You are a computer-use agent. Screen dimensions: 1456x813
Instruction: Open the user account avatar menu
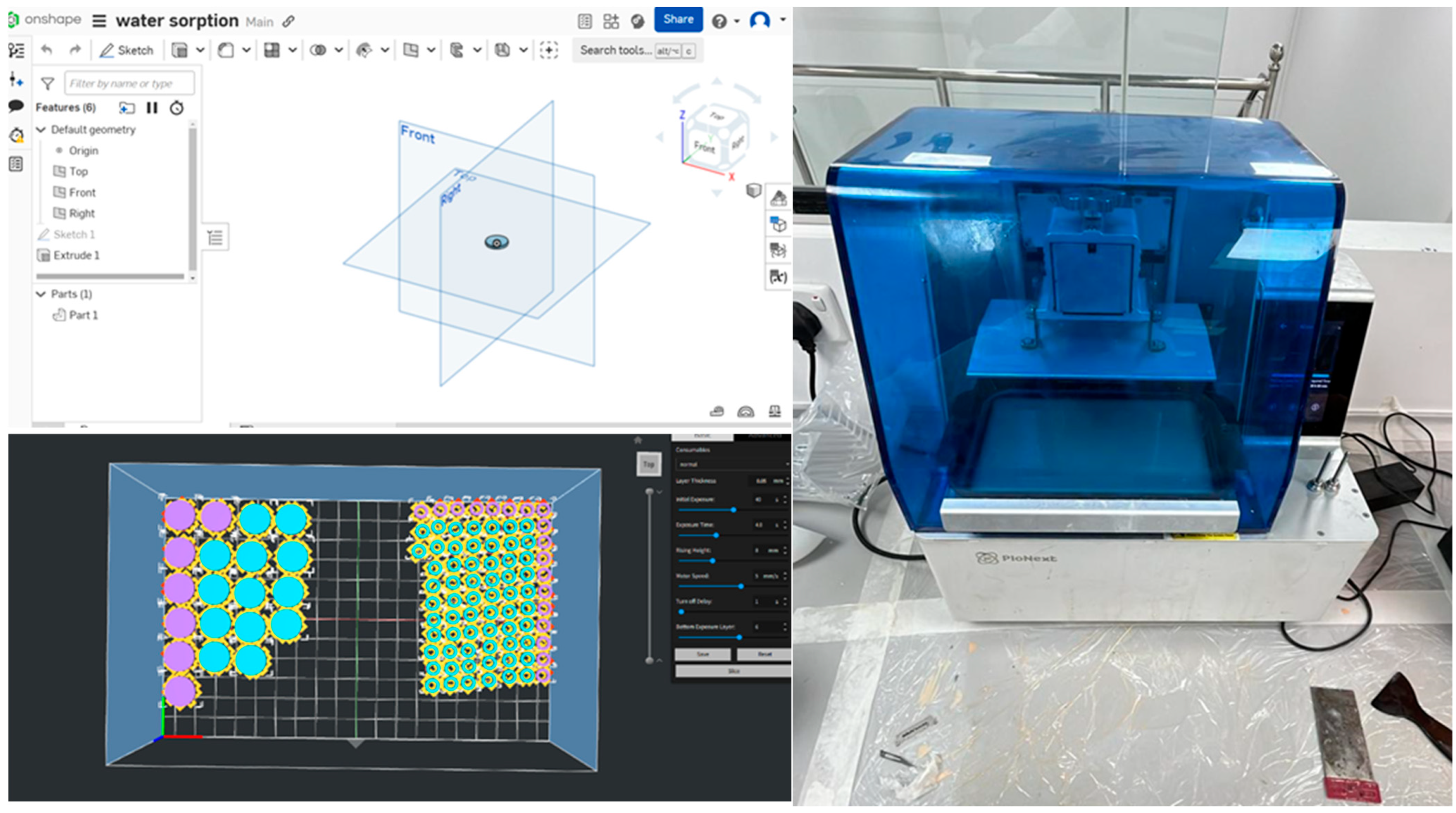coord(760,20)
